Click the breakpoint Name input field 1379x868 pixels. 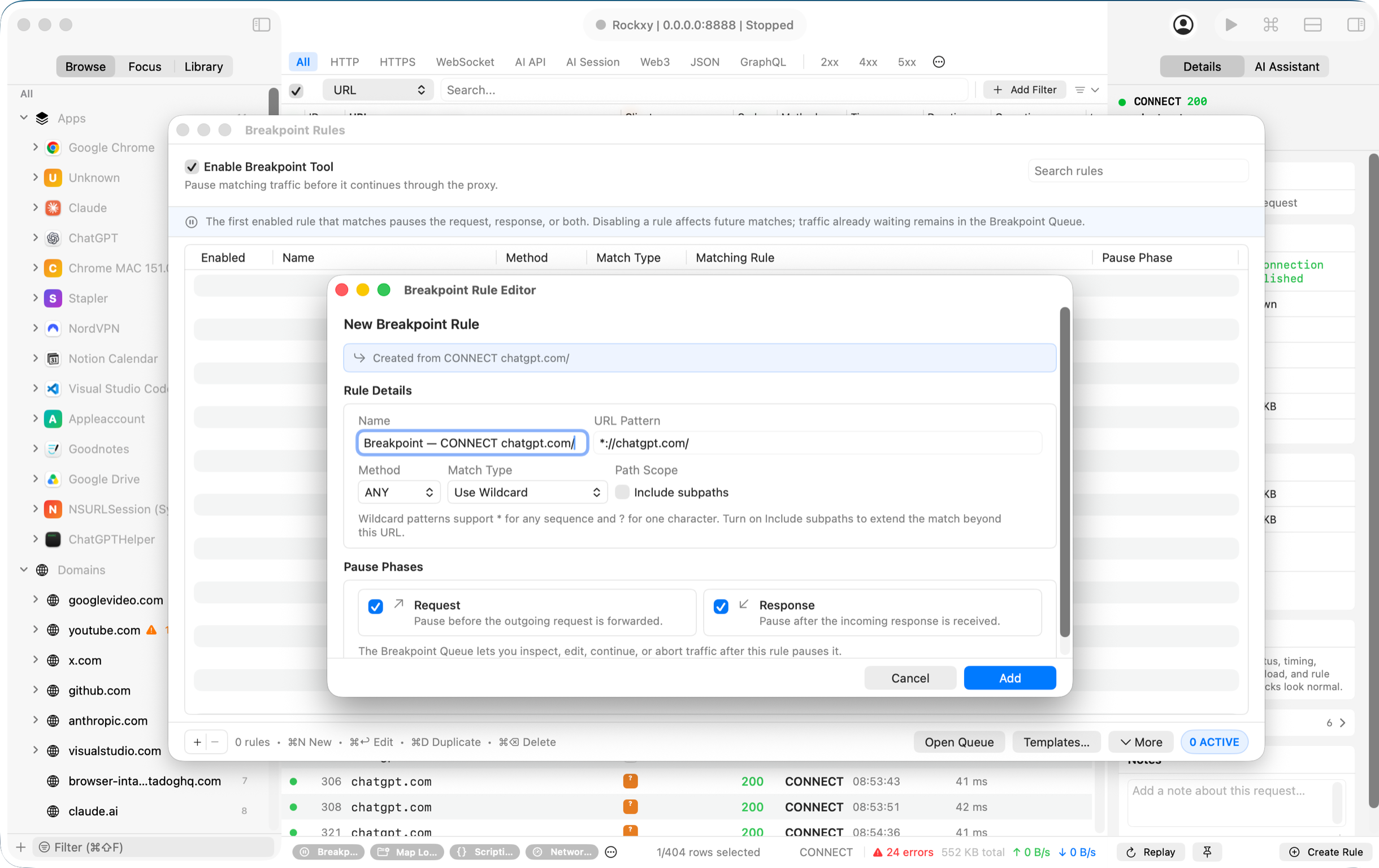click(472, 443)
